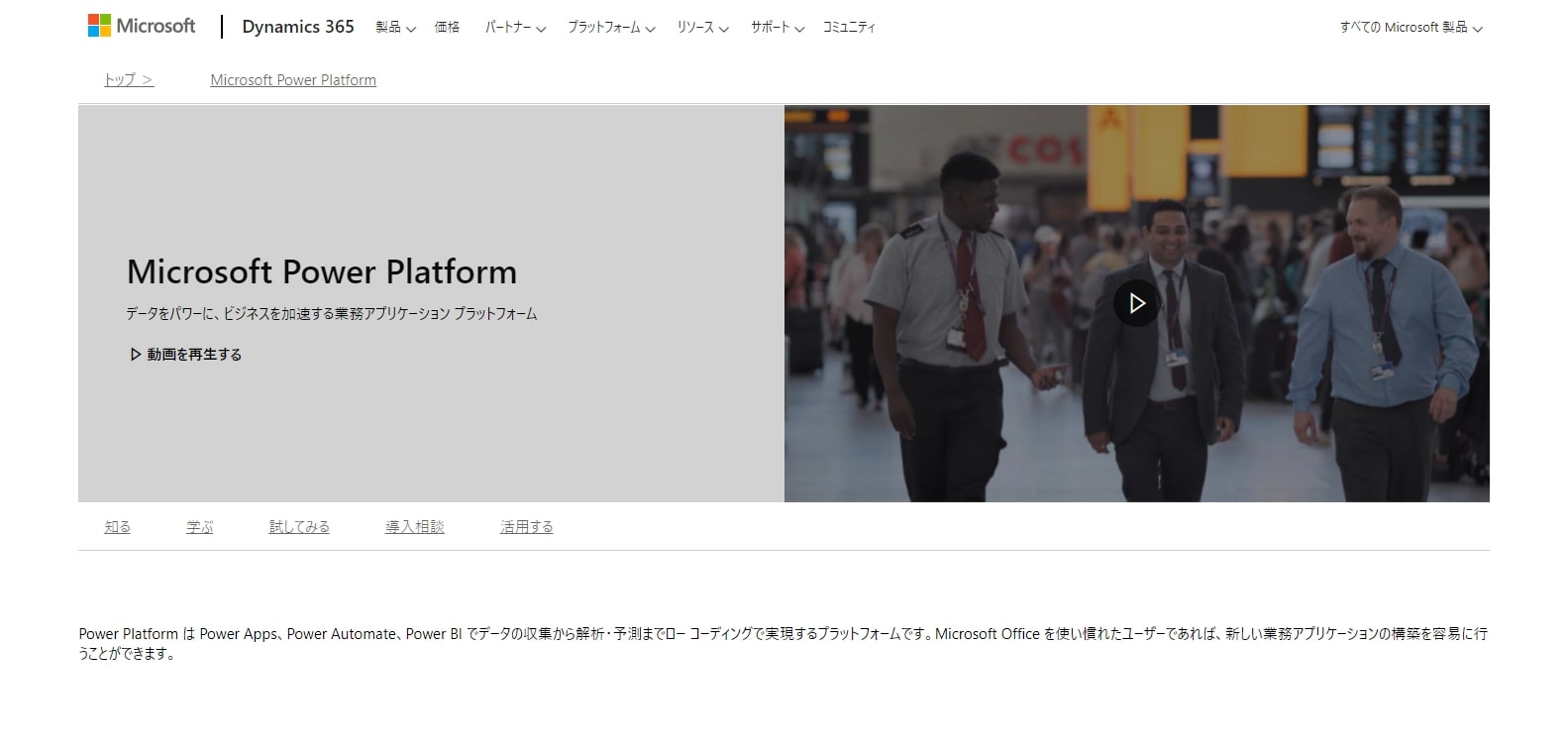Open Microsoft Power Platform breadcrumb link

pyautogui.click(x=293, y=80)
